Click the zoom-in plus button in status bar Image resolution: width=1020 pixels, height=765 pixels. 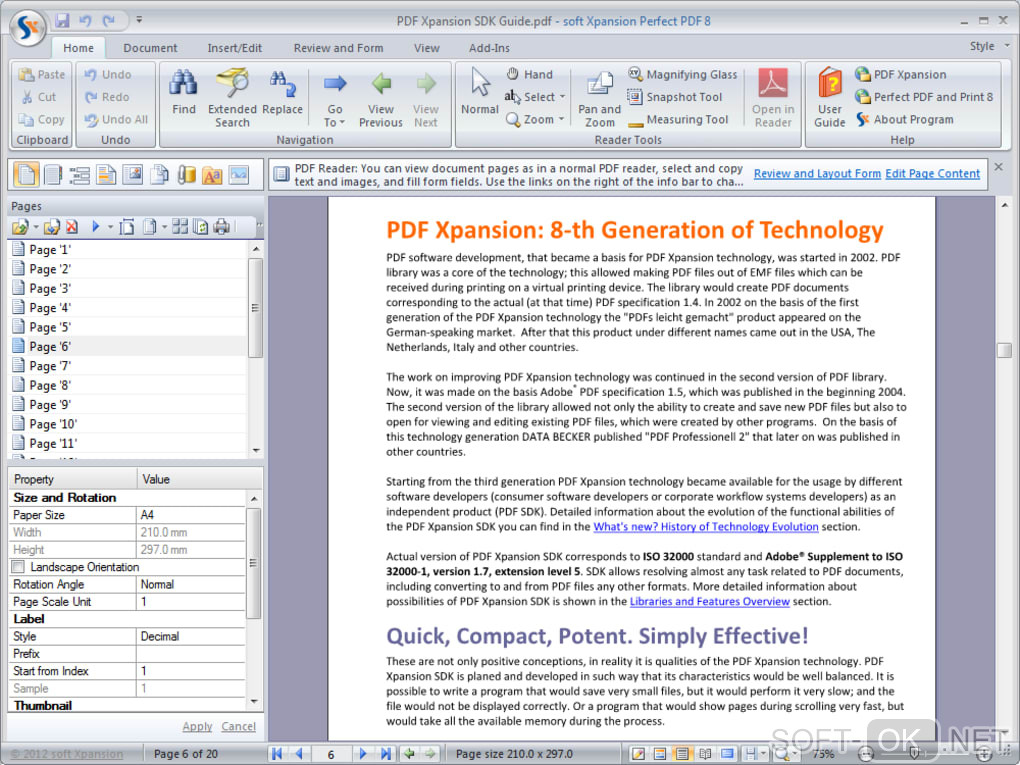coord(984,754)
